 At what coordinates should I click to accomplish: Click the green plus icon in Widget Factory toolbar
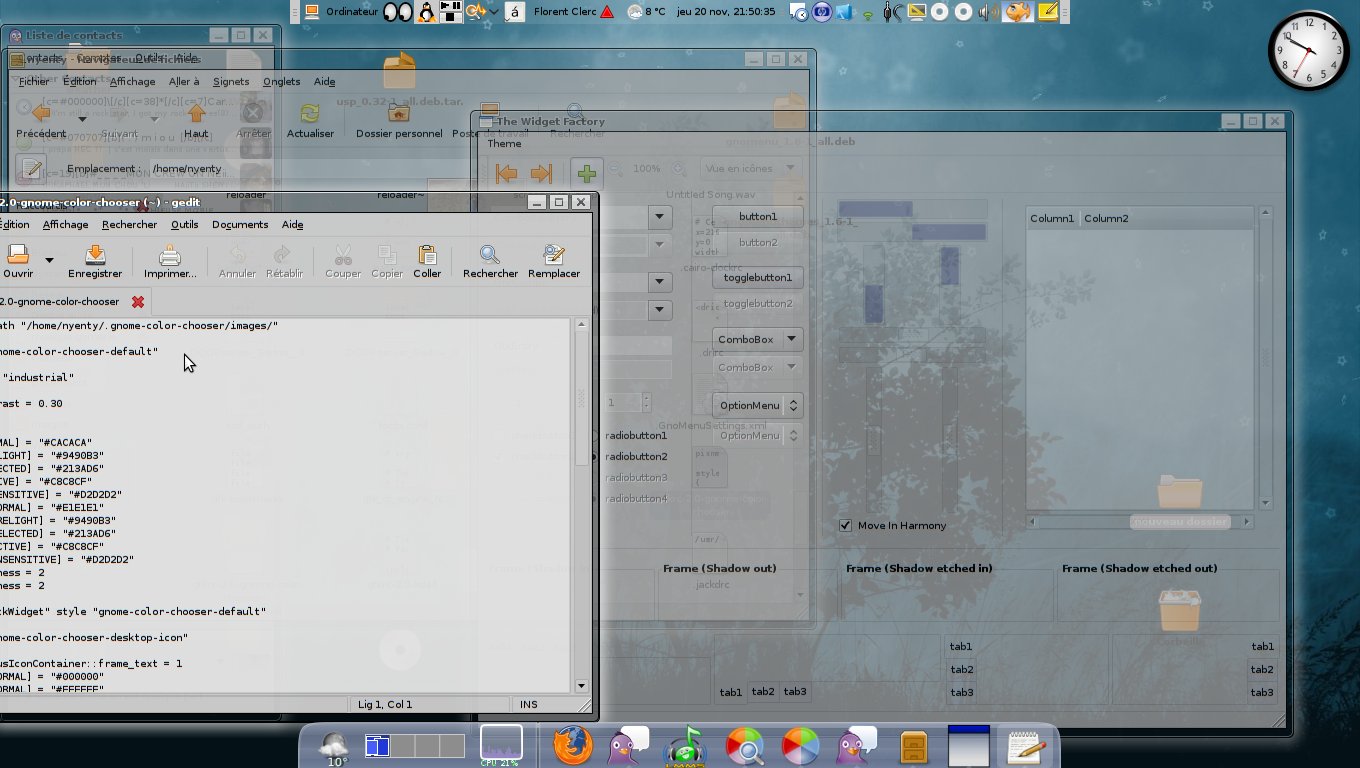click(x=587, y=173)
